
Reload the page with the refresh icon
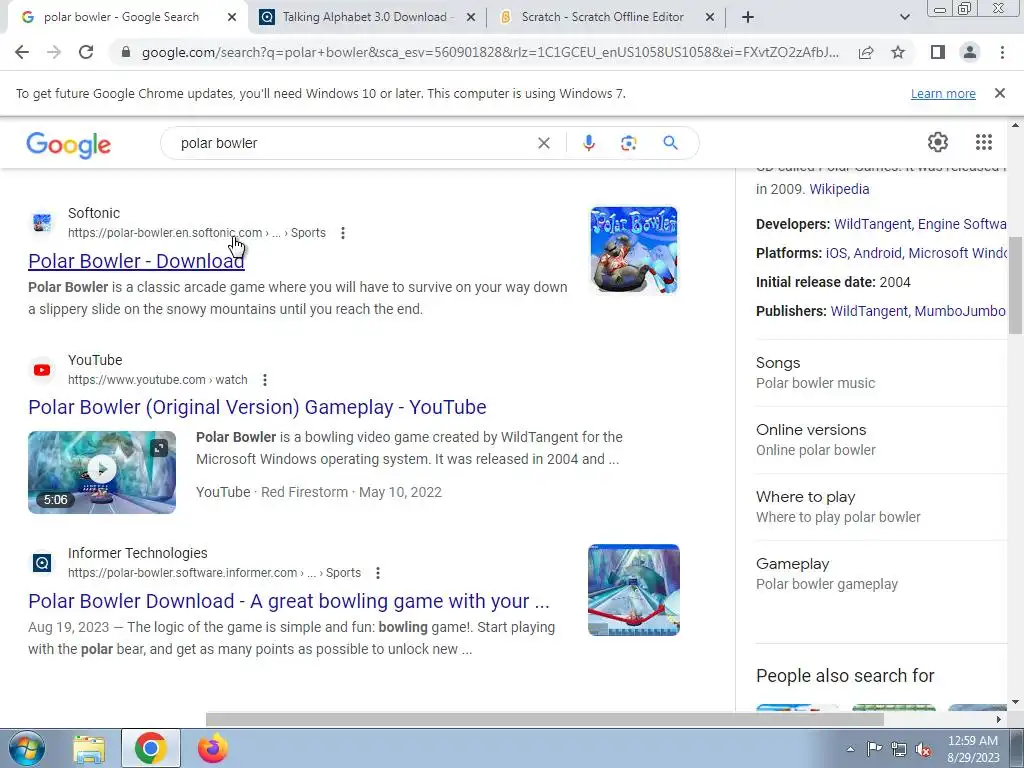pos(86,52)
